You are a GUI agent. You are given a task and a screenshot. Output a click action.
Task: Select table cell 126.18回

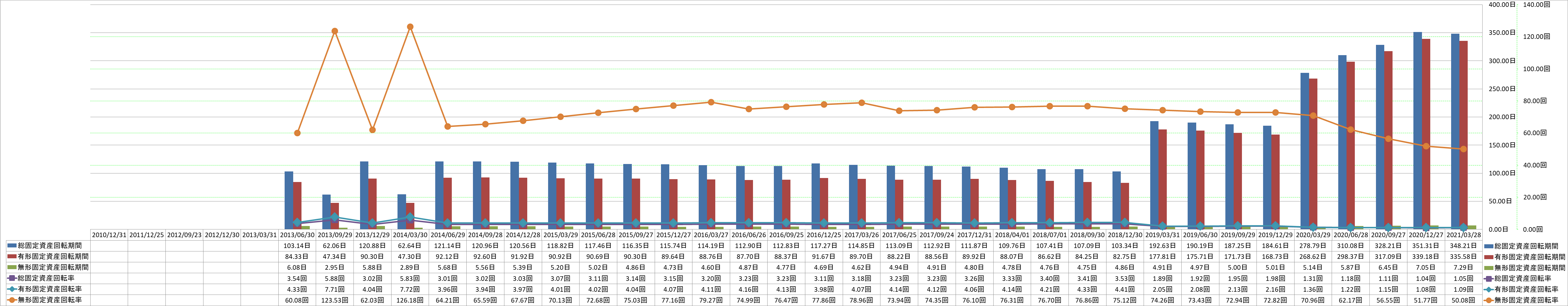(x=410, y=301)
